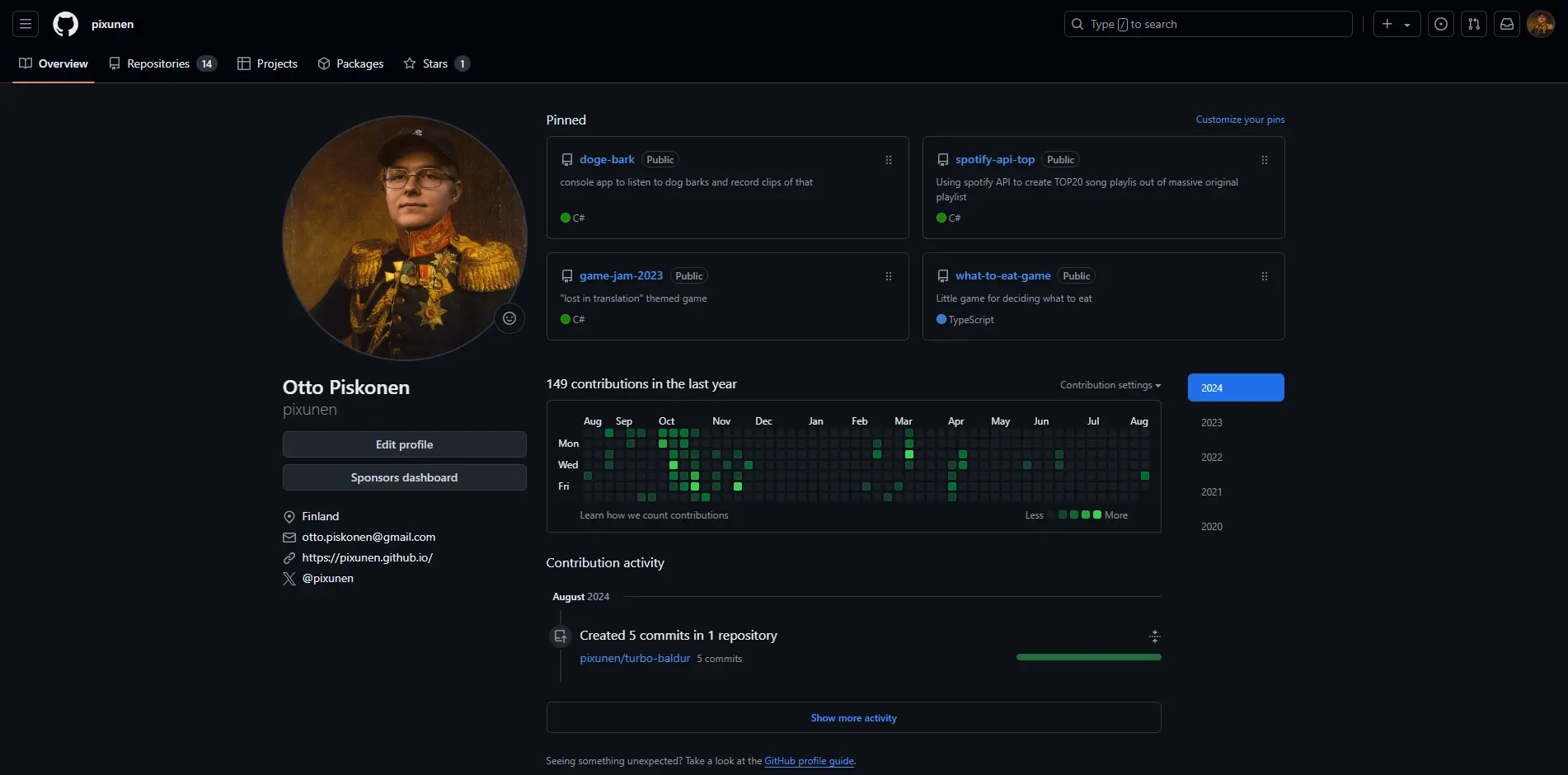Click Show more activity button
1568x775 pixels.
pos(854,717)
